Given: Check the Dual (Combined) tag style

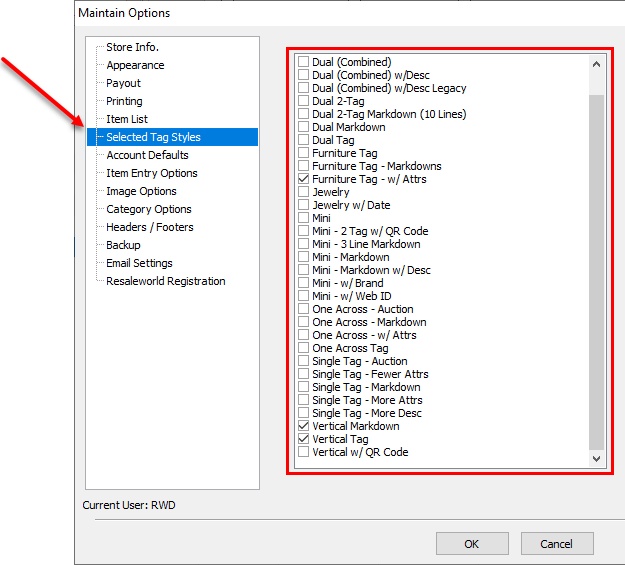Looking at the screenshot, I should point(303,61).
